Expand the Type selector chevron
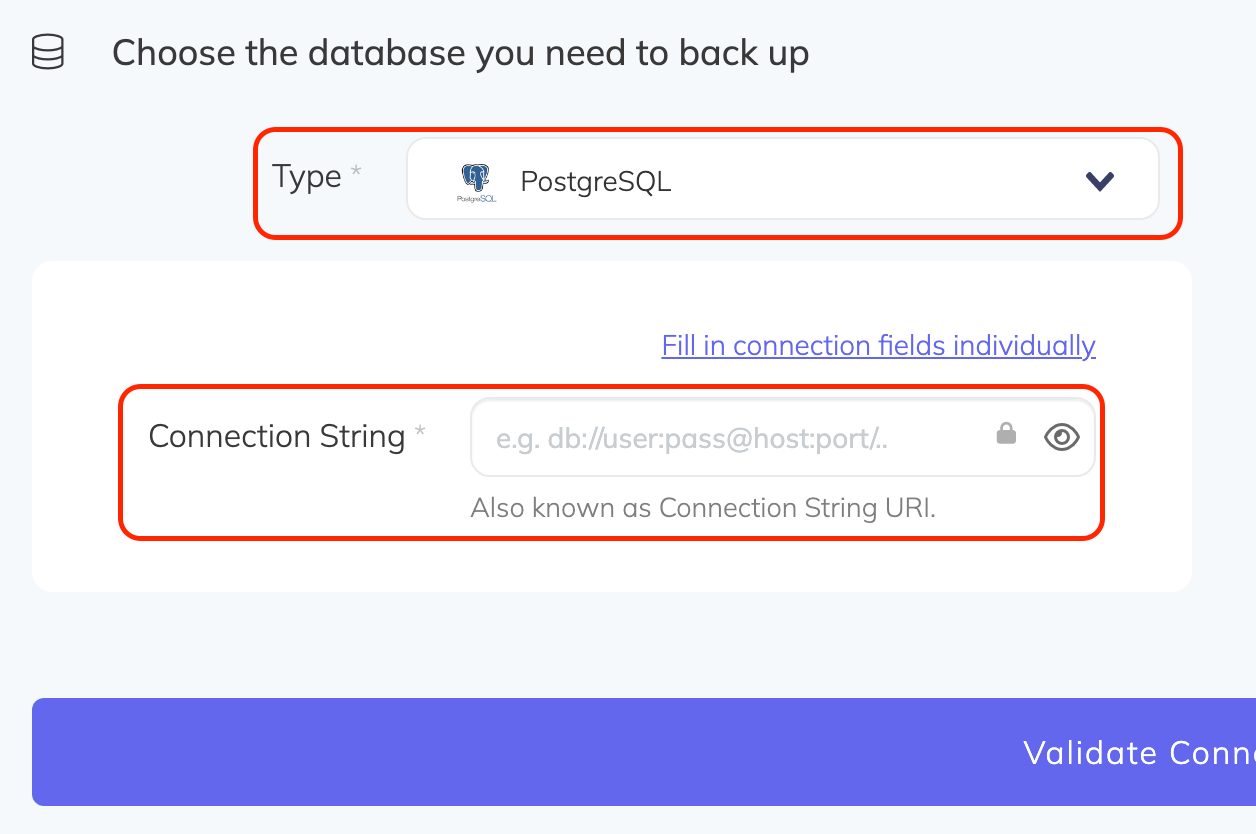 [1098, 181]
